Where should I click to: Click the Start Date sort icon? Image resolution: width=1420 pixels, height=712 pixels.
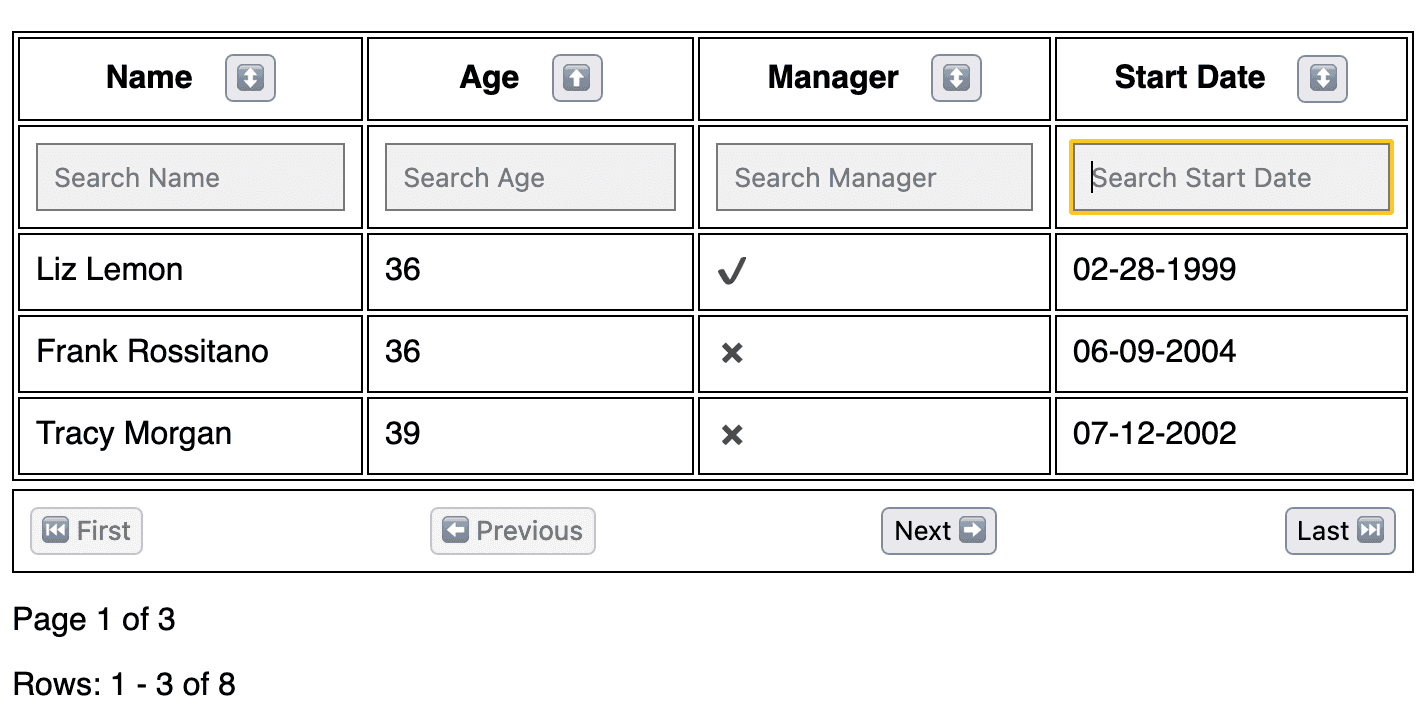coord(1322,78)
